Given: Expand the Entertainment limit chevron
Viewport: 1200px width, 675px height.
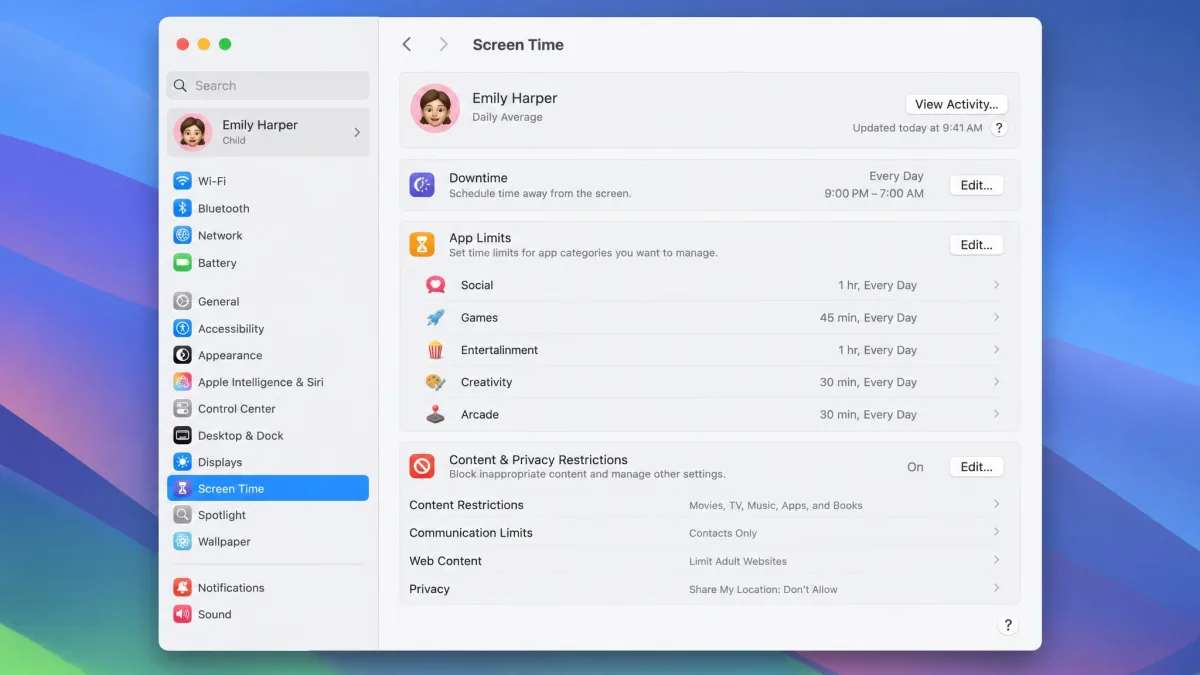Looking at the screenshot, I should click(x=997, y=350).
